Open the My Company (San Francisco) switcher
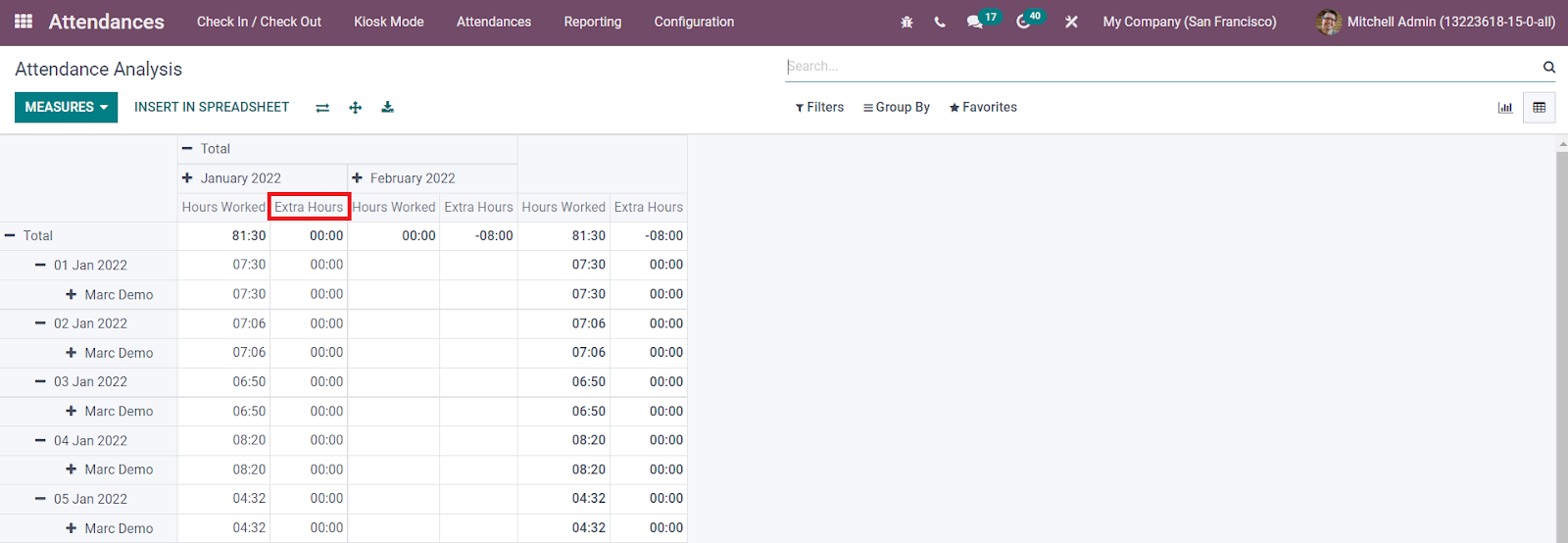 [x=1190, y=22]
